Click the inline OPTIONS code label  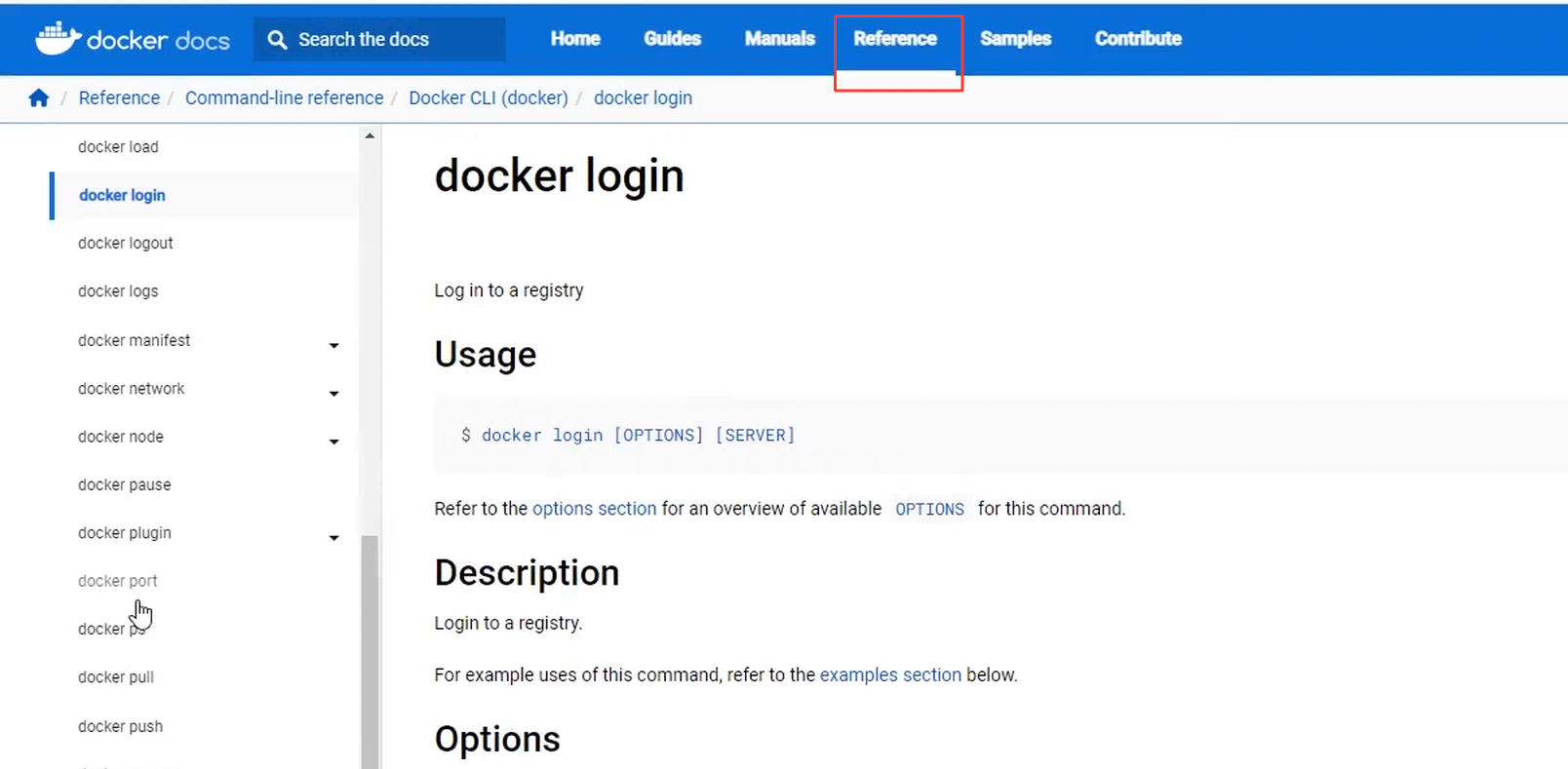pos(929,510)
